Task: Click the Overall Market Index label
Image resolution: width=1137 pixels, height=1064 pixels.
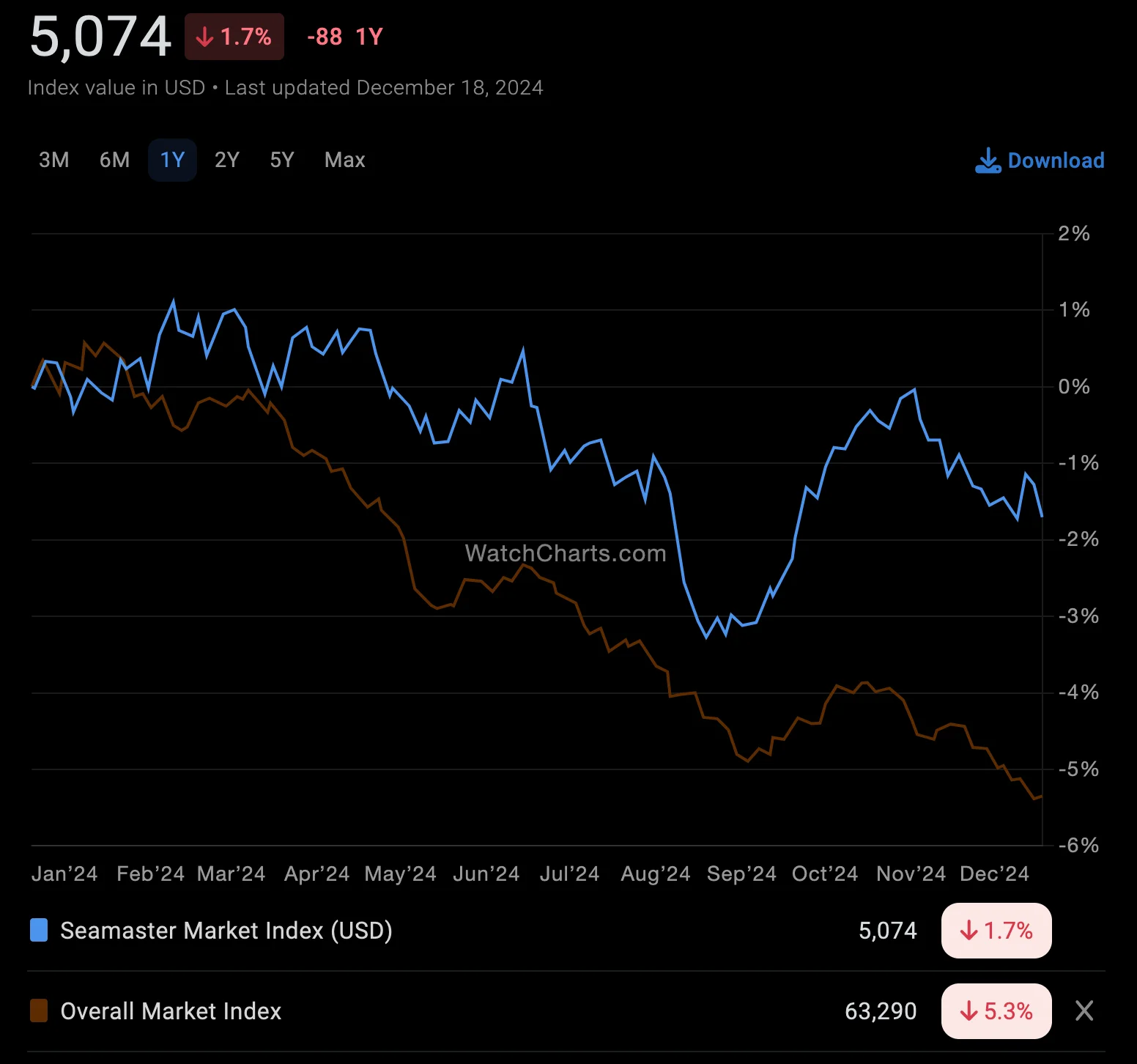Action: click(x=171, y=1011)
